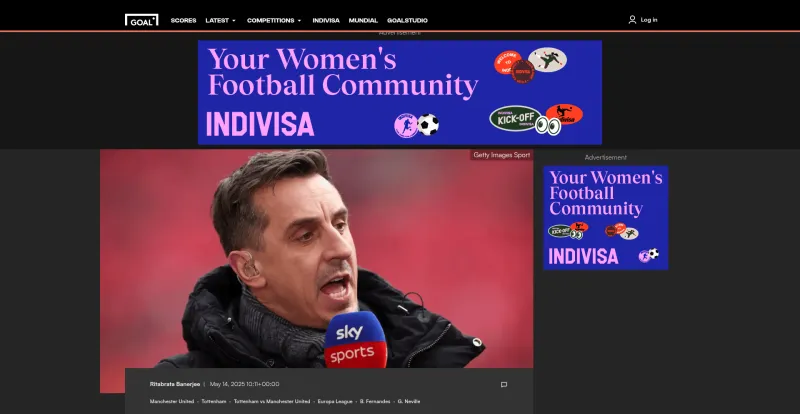The image size is (800, 414).
Task: Select the Tottenham tag
Action: tap(214, 401)
